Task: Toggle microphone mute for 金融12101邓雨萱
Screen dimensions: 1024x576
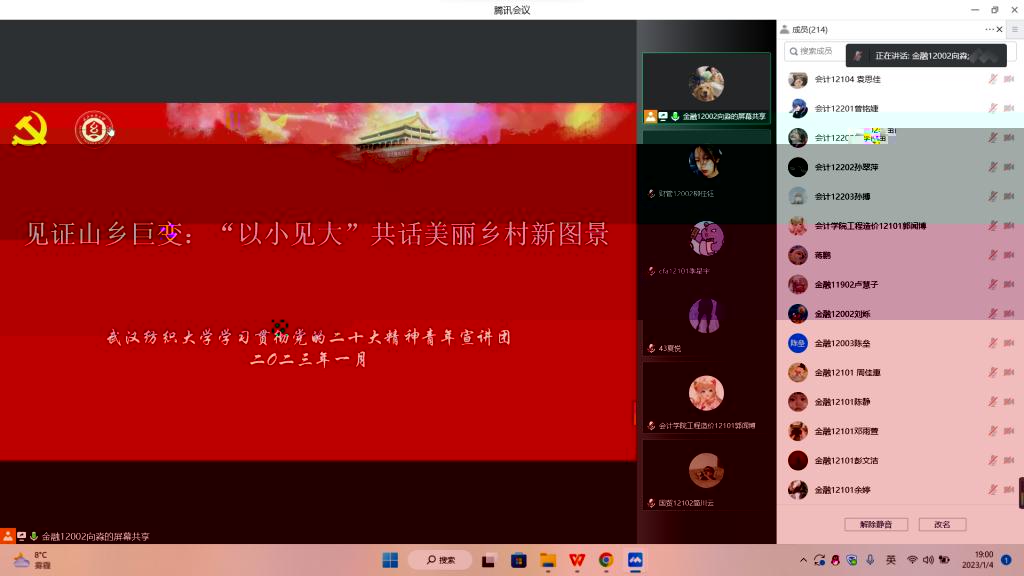Action: tap(993, 431)
